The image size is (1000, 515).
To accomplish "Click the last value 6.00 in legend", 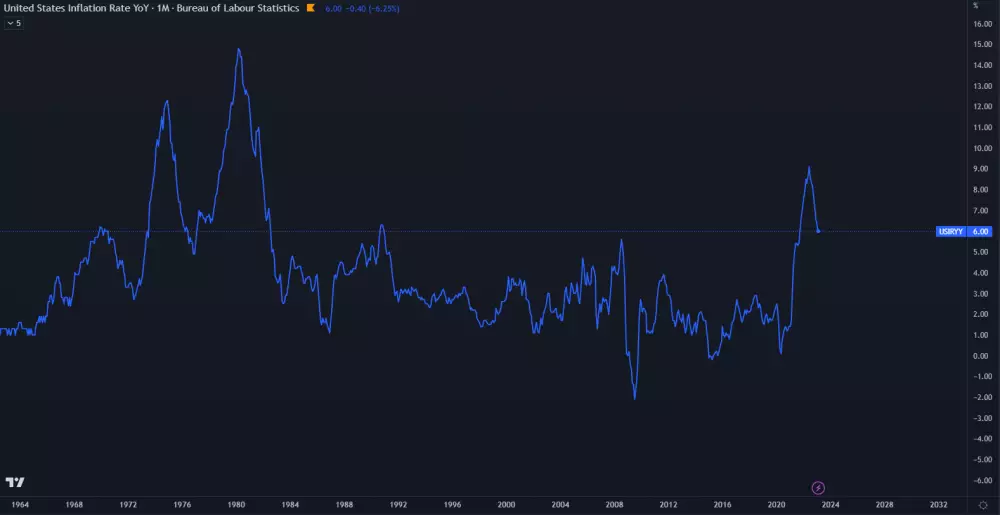I will (334, 8).
